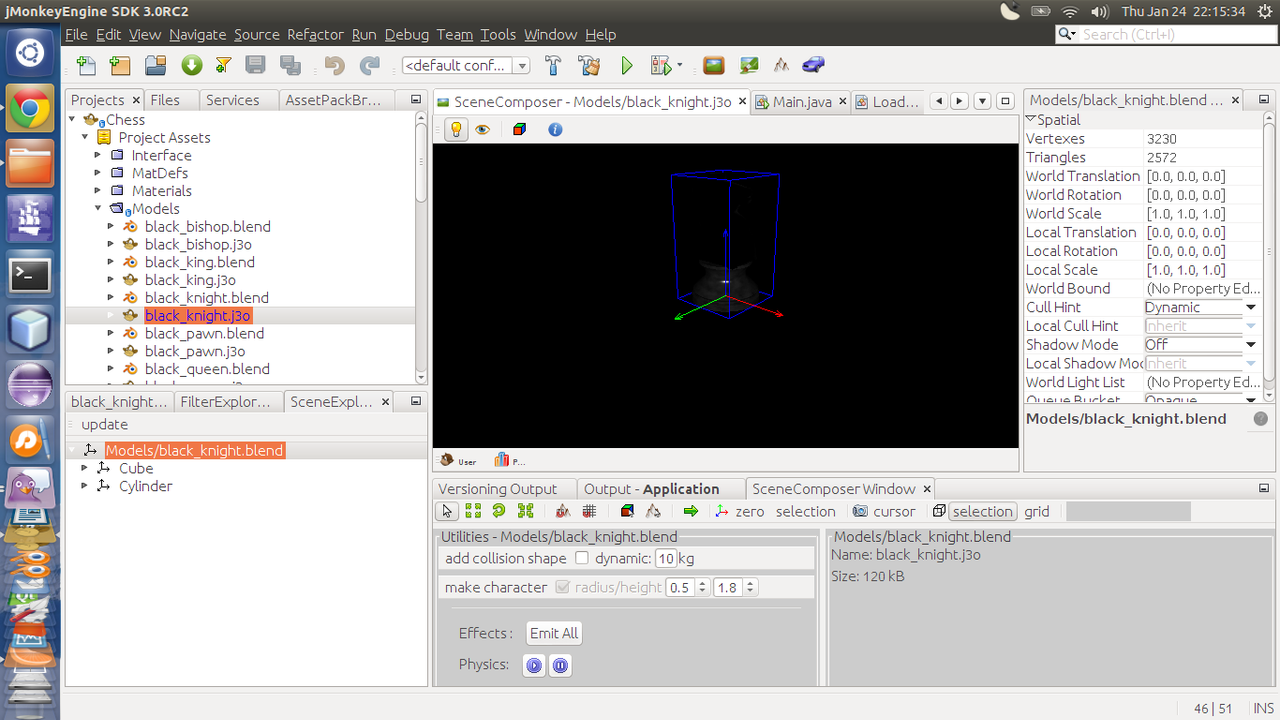Switch to the Versioning Output tab

point(497,489)
